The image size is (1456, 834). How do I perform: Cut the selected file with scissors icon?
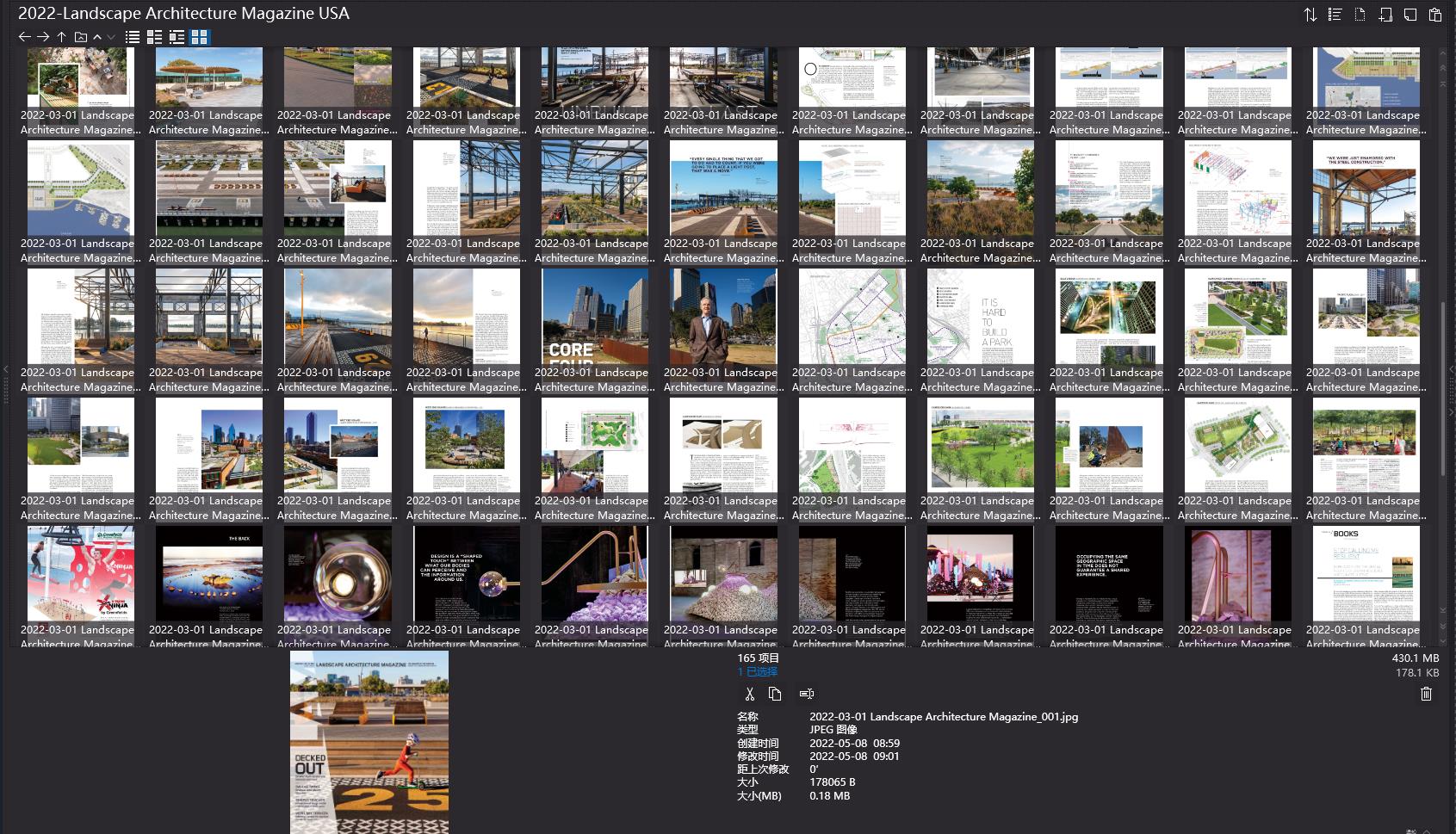pyautogui.click(x=749, y=694)
